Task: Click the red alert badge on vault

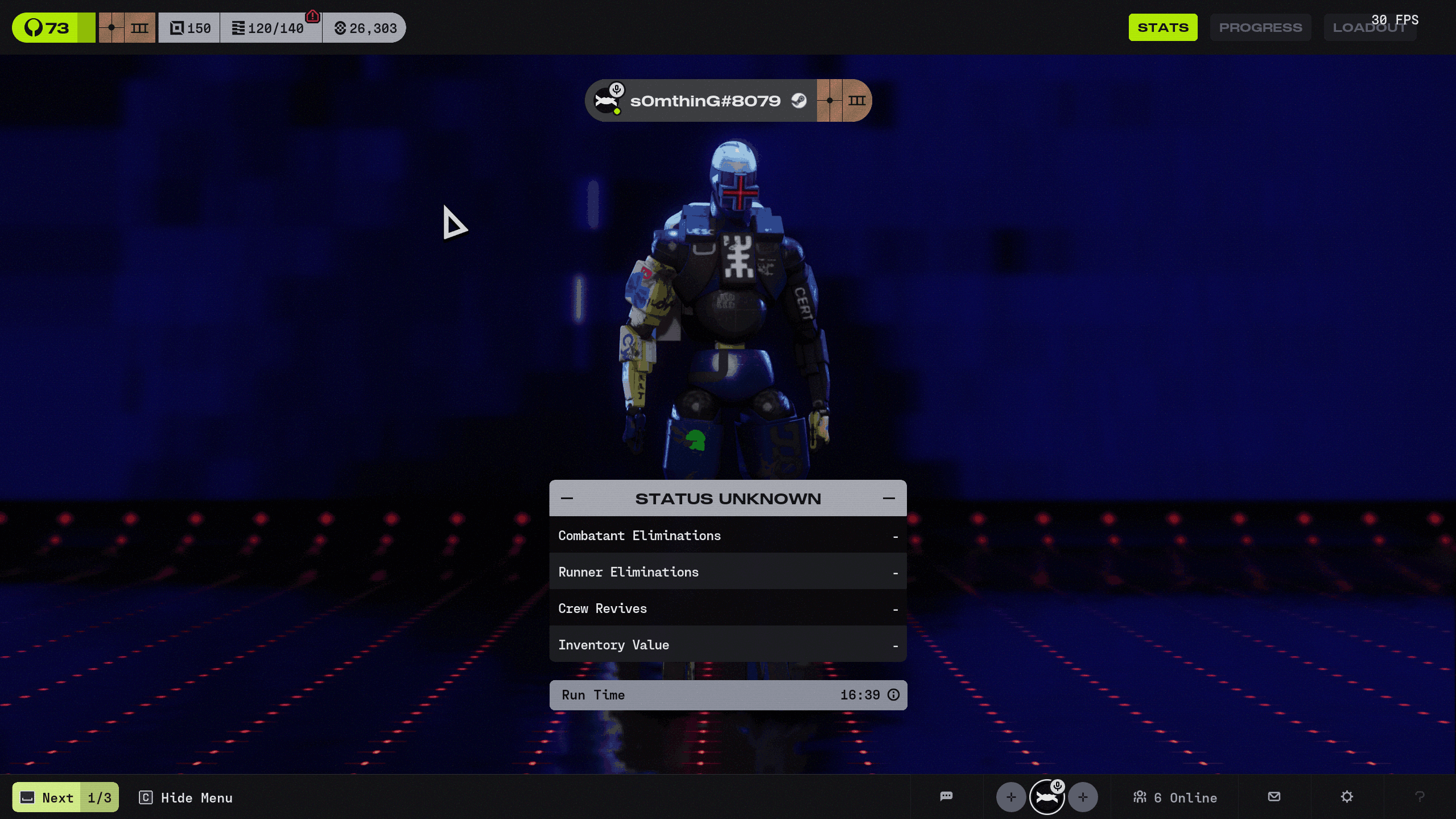Action: [x=312, y=16]
